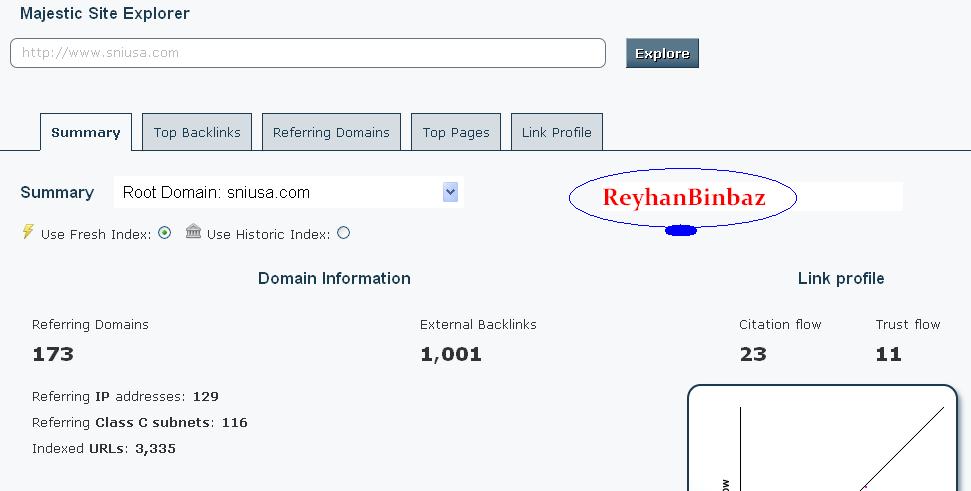
Task: Click the Domain Information heading
Action: [x=334, y=279]
